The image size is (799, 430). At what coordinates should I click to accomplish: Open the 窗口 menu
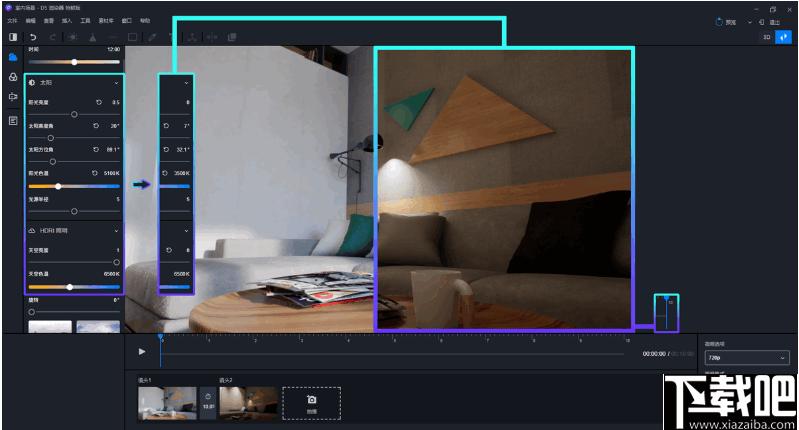pyautogui.click(x=127, y=21)
